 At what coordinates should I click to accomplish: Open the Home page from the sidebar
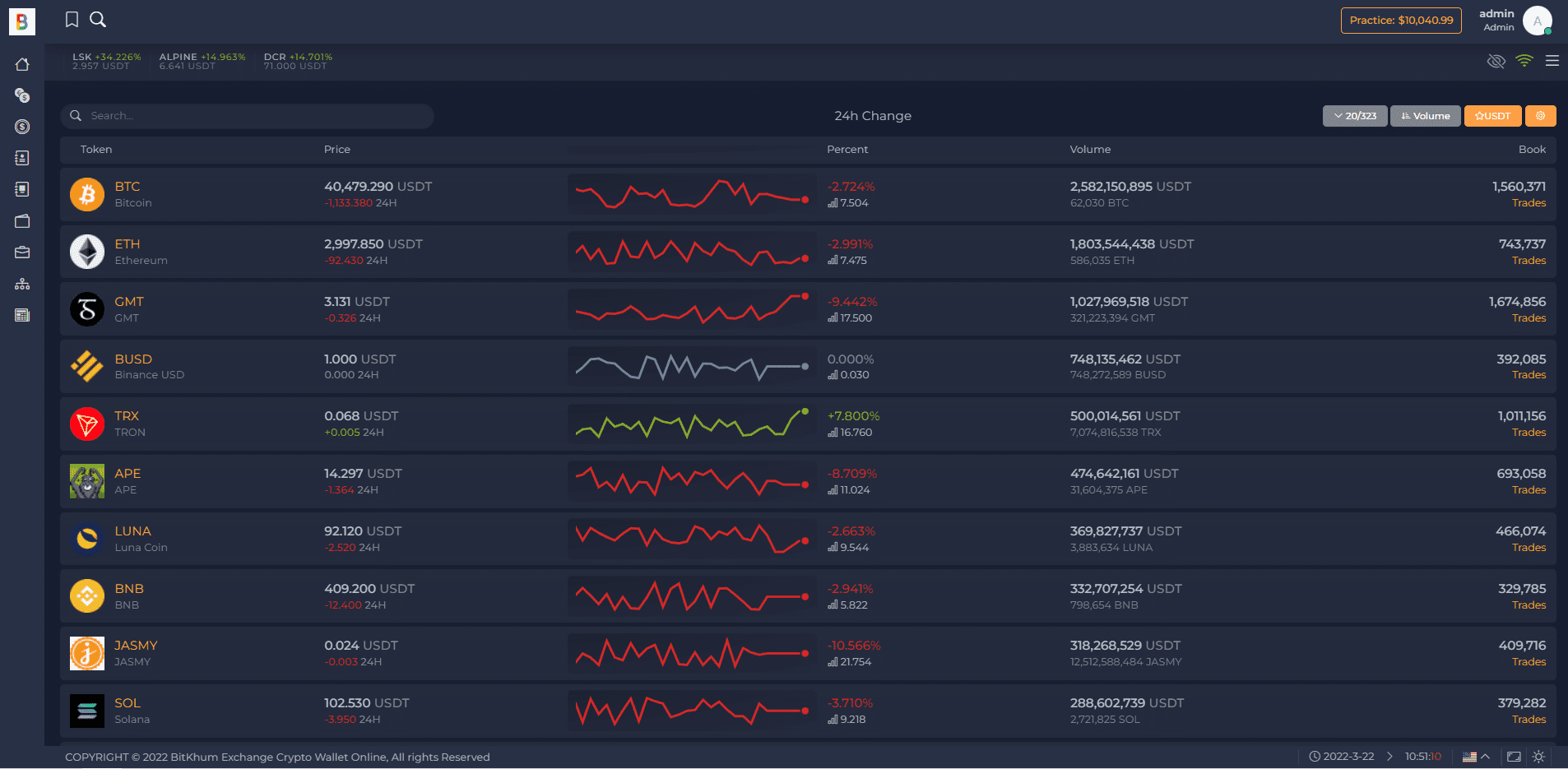22,64
